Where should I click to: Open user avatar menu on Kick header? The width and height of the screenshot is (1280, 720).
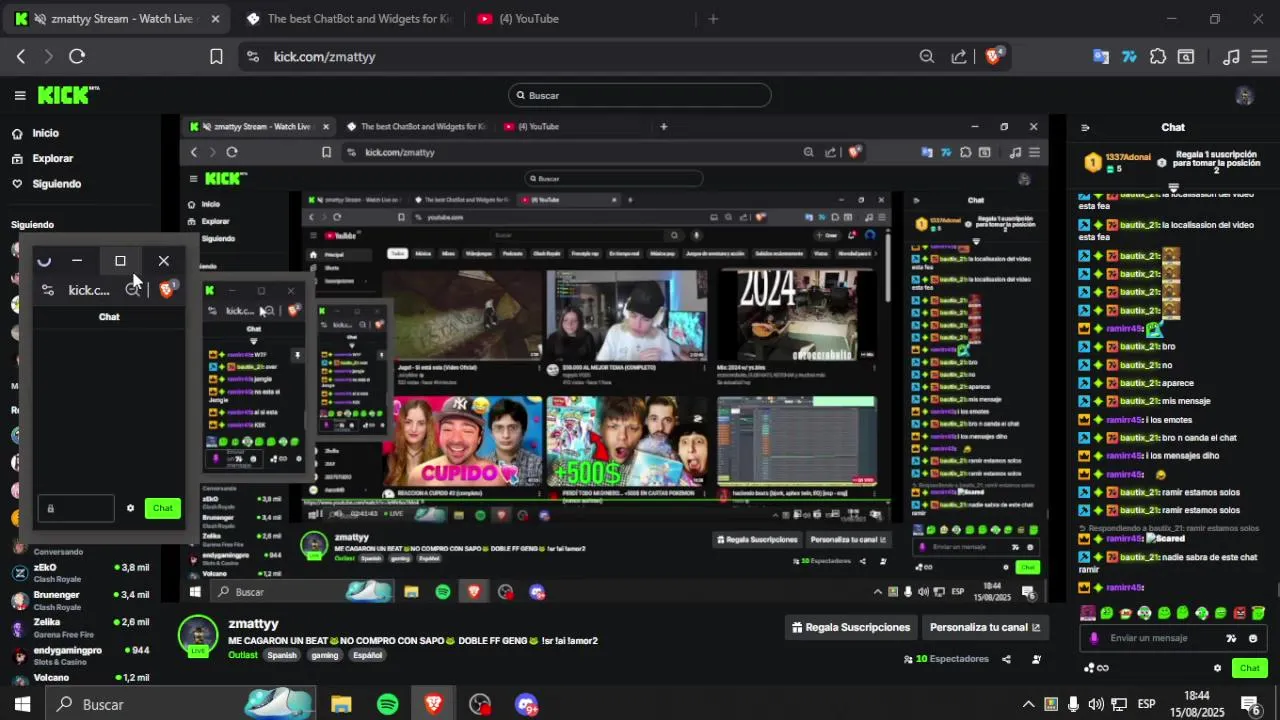coord(1245,95)
